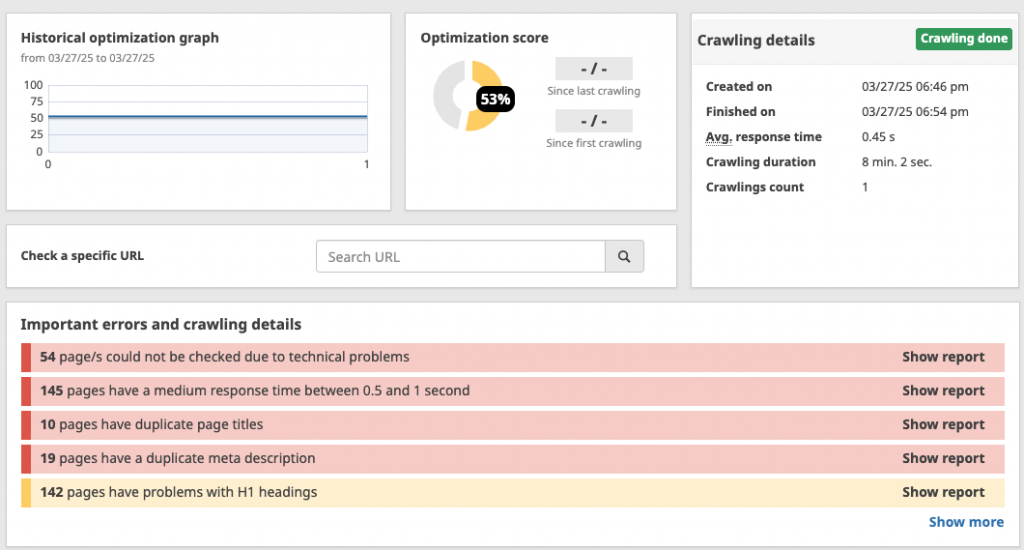Click the magnifier search icon button

tap(624, 257)
